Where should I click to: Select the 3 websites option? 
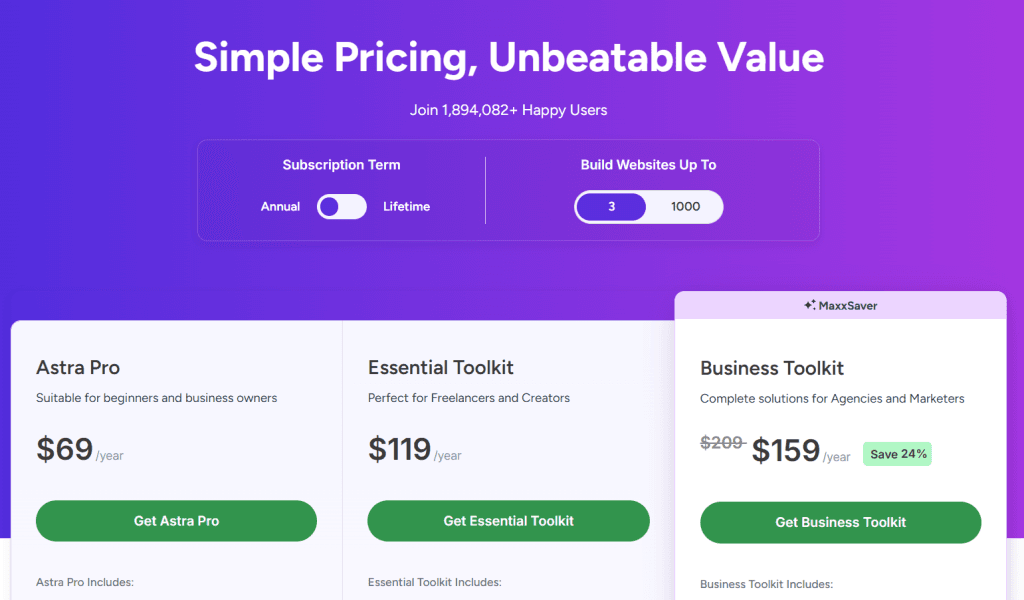click(611, 207)
